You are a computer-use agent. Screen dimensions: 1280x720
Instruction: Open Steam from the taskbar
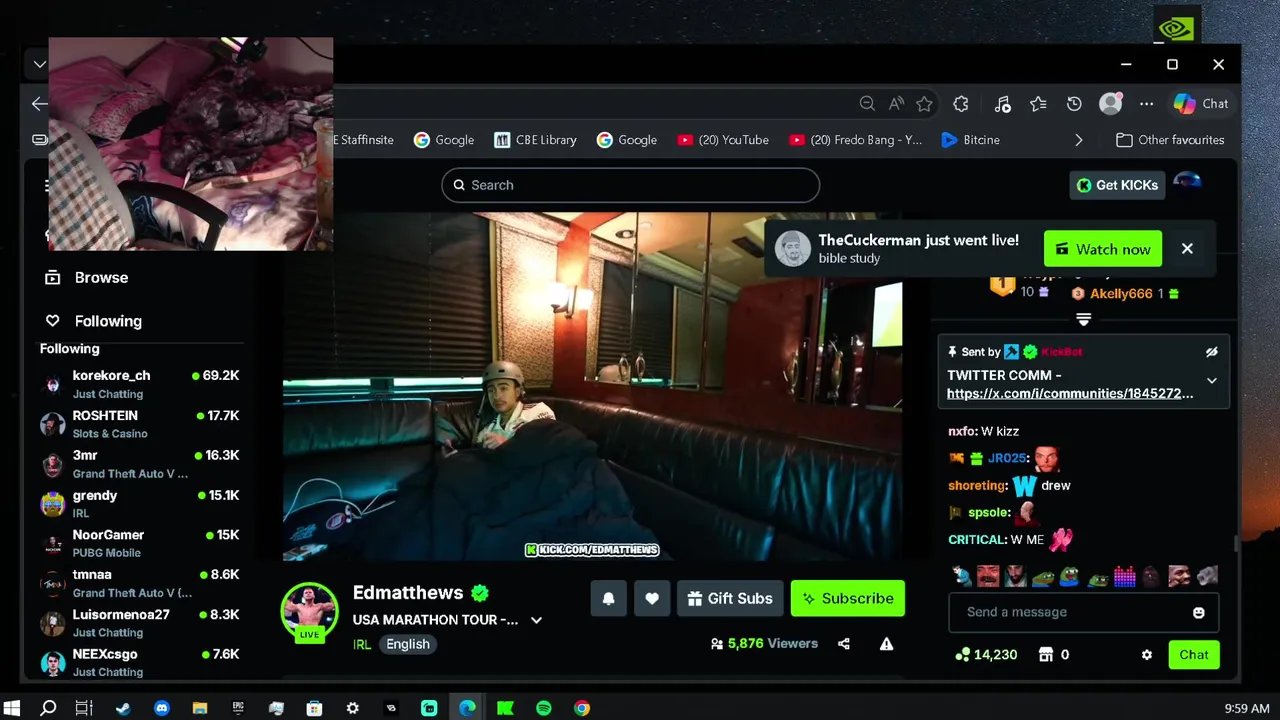tap(123, 708)
